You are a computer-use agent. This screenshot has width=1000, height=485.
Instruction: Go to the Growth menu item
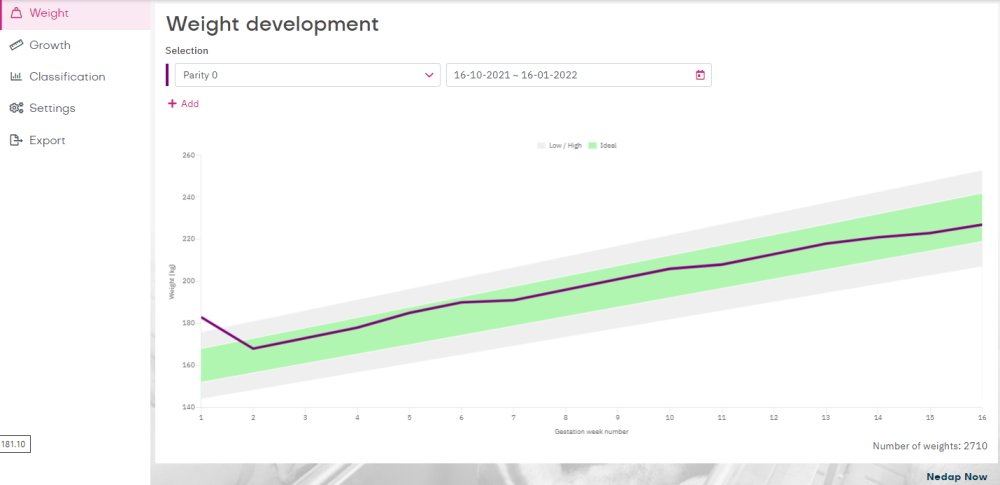pyautogui.click(x=50, y=45)
